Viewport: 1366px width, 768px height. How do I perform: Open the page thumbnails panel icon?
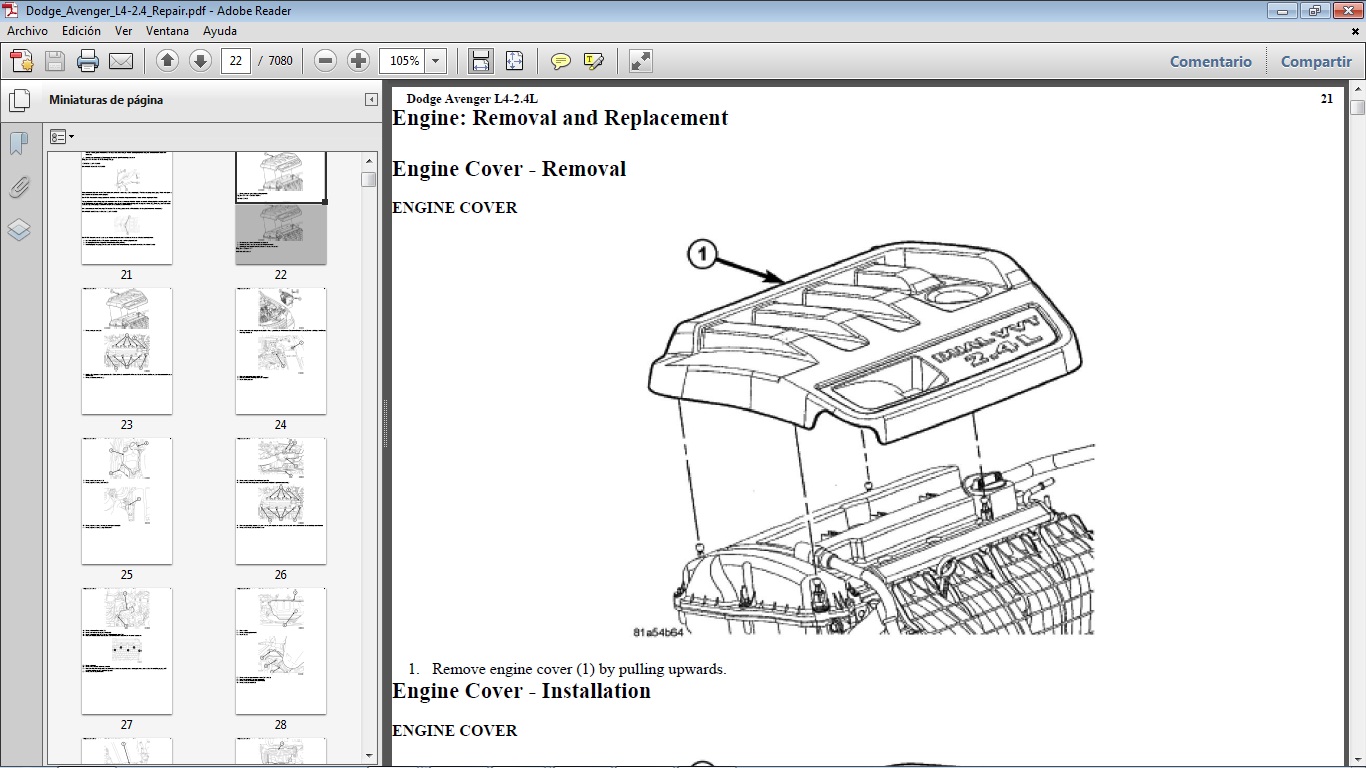pyautogui.click(x=19, y=100)
